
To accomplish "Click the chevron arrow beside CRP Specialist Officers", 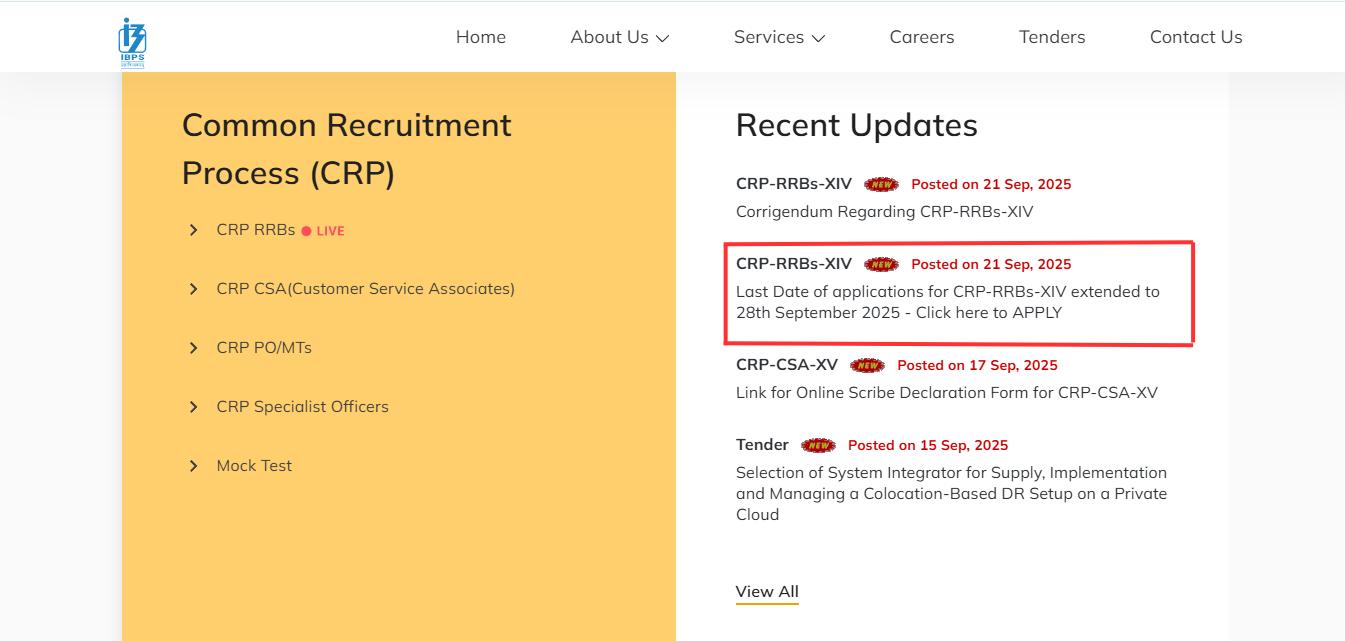I will [194, 407].
